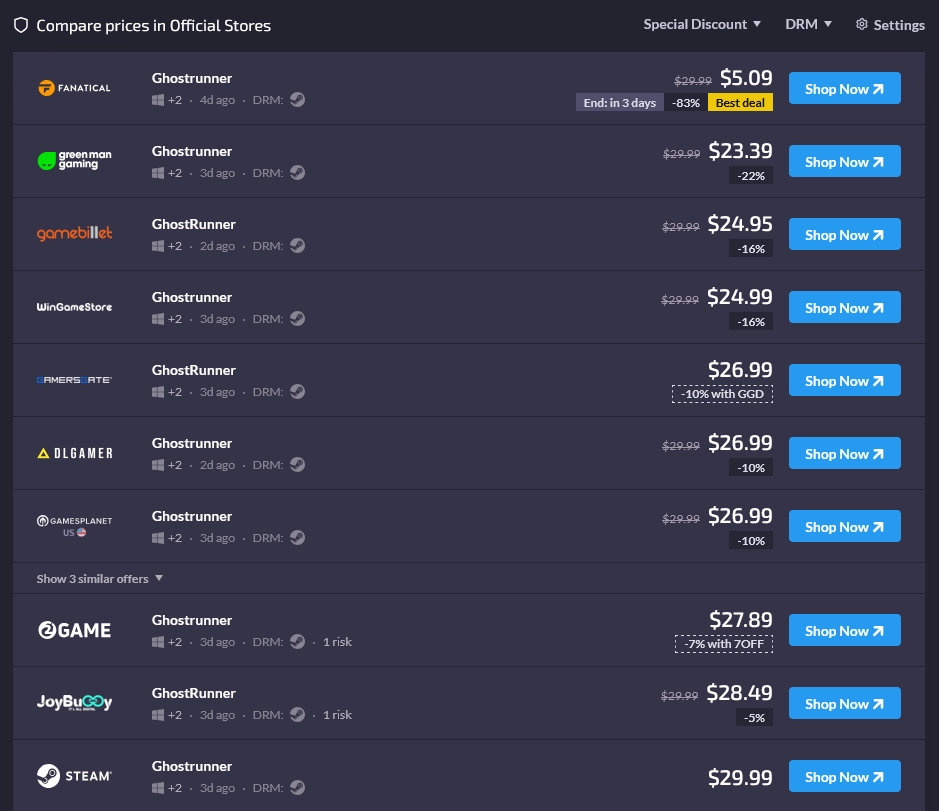Click 1 risk label on JoyBuggy row

[337, 715]
